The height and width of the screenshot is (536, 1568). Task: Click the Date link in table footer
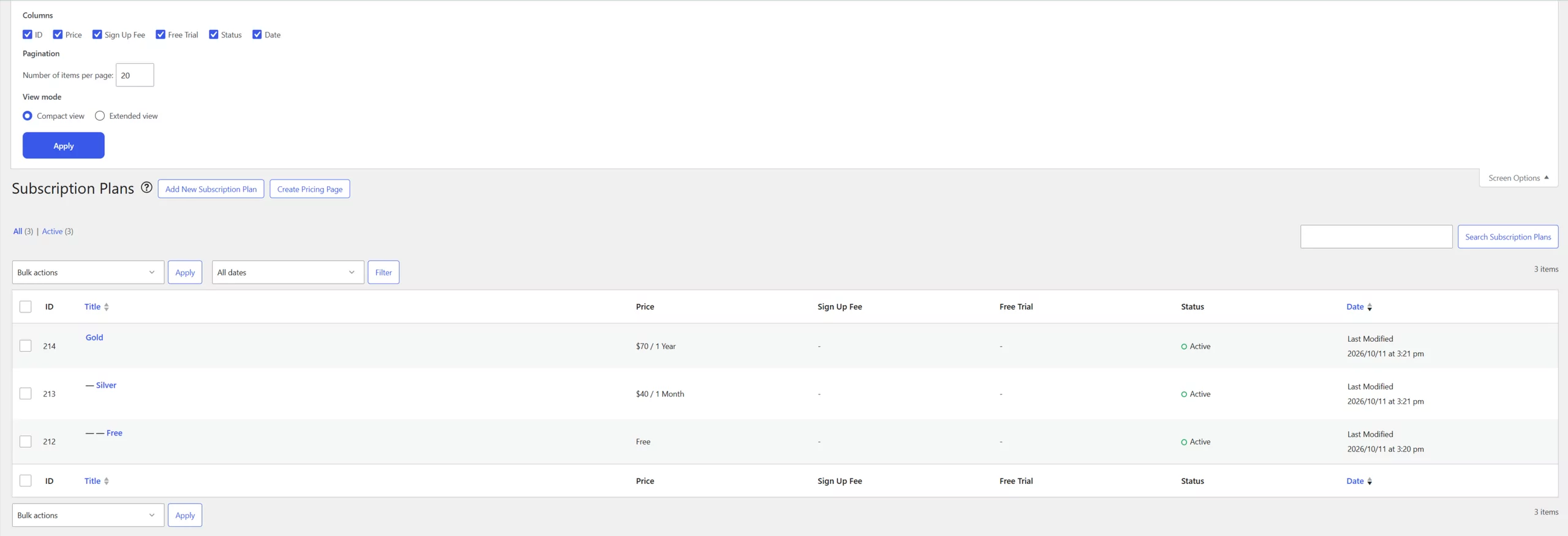[x=1355, y=481]
